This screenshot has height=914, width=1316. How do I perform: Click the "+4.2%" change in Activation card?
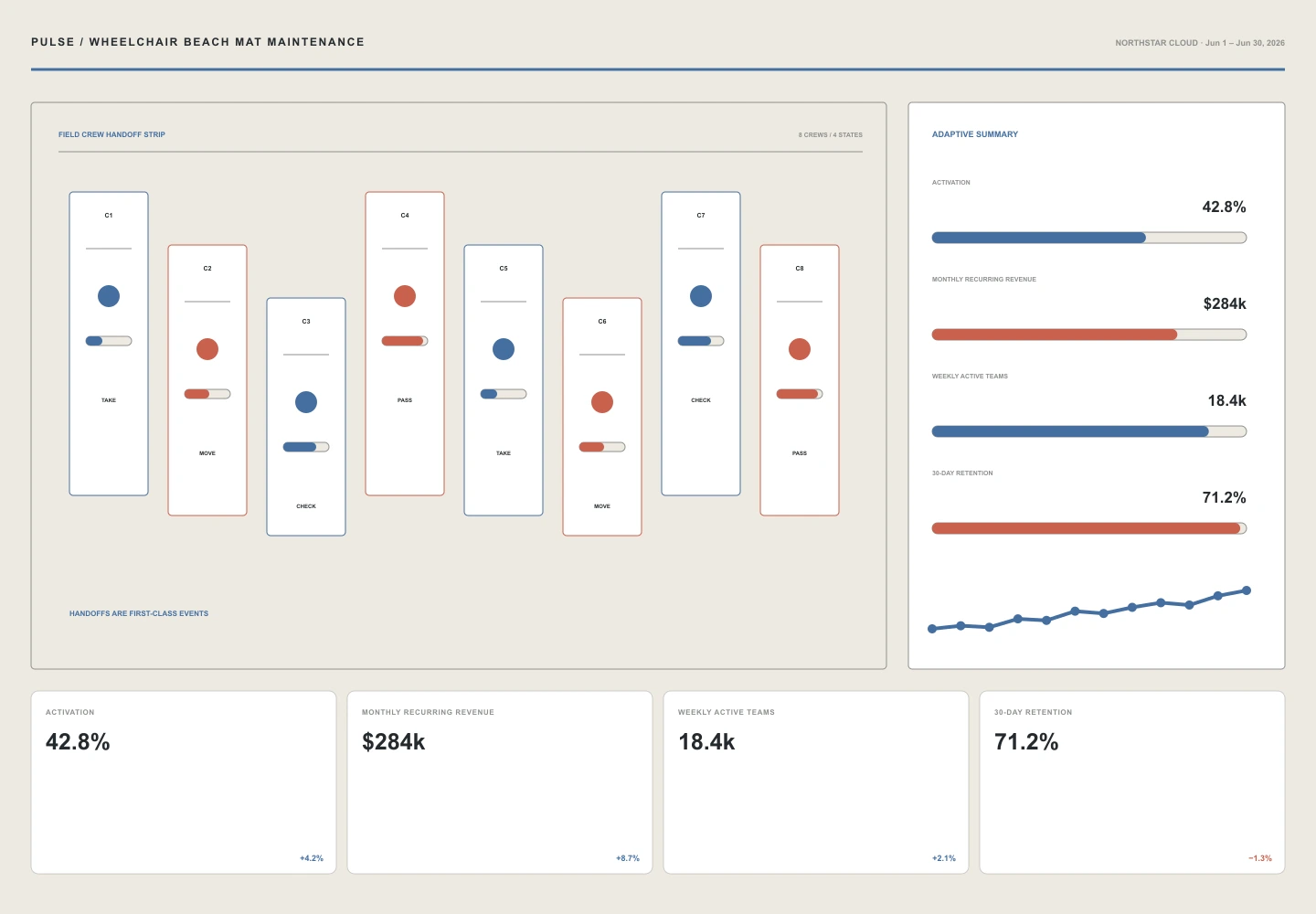coord(312,858)
